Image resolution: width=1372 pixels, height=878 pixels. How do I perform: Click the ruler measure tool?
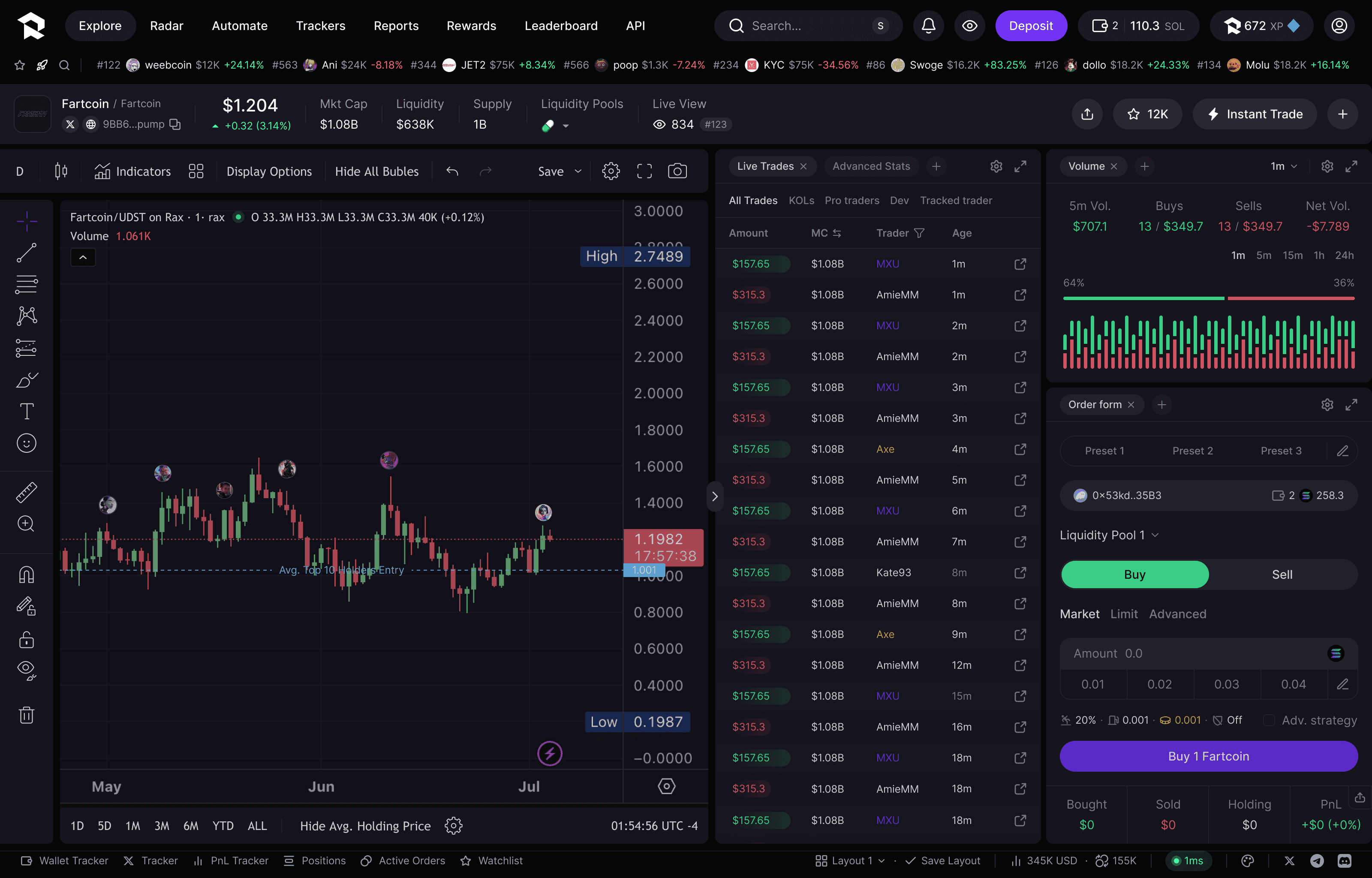tap(26, 492)
